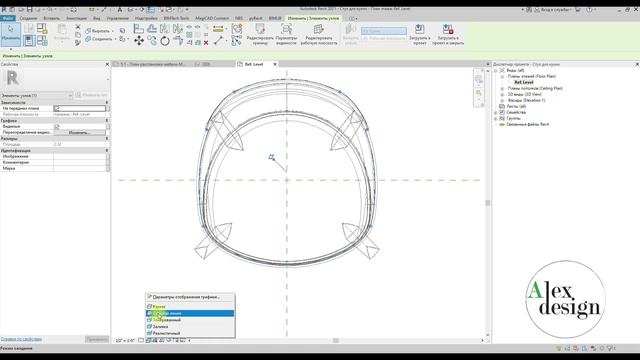
Task: Click the visual style icon in view control bar
Action: click(x=149, y=340)
